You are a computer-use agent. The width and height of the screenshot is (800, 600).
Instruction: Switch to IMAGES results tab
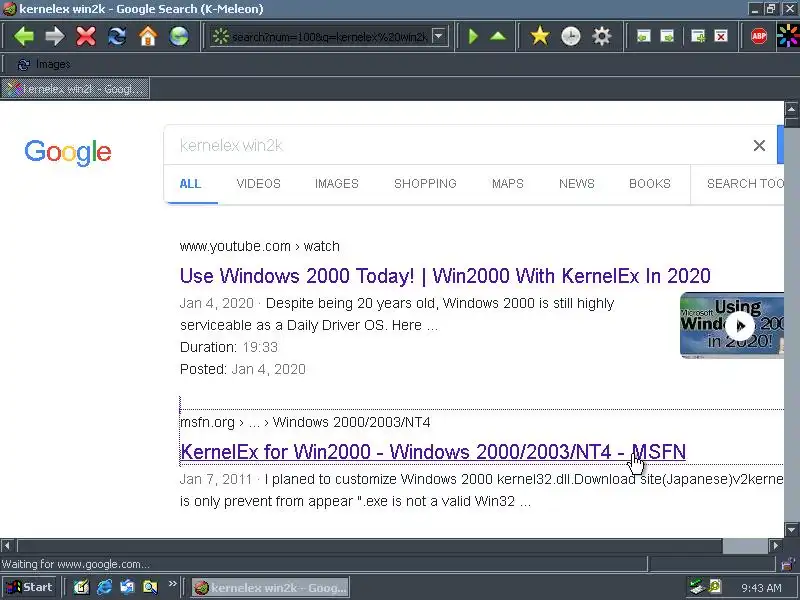tap(337, 184)
